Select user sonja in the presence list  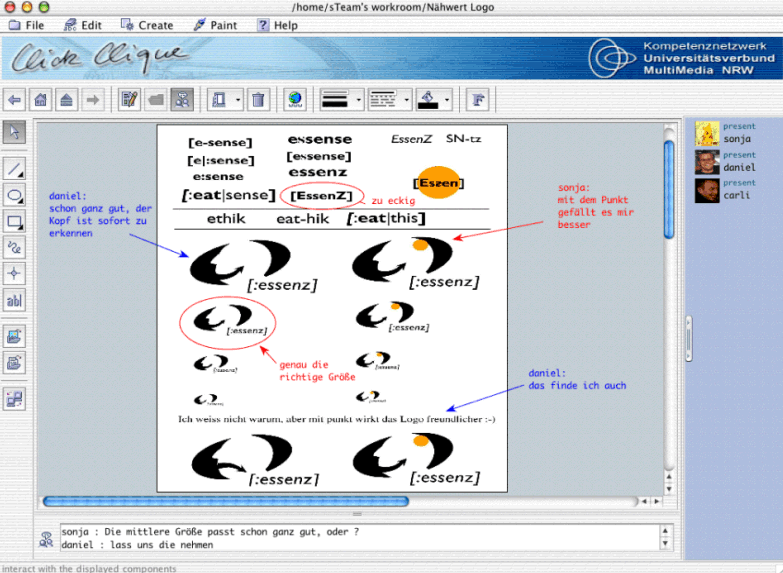click(x=737, y=138)
